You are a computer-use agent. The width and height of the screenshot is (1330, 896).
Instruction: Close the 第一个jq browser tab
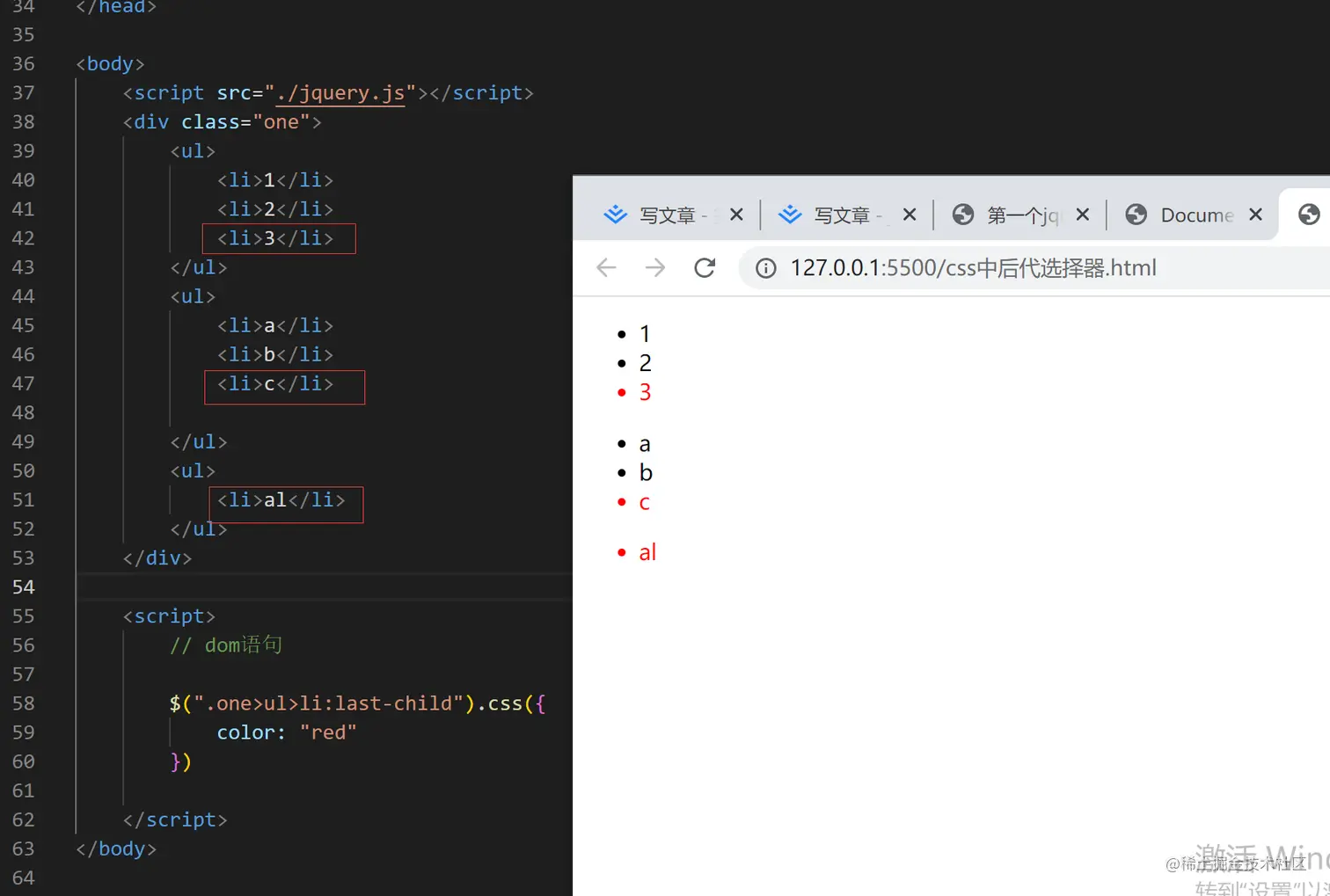(1083, 215)
